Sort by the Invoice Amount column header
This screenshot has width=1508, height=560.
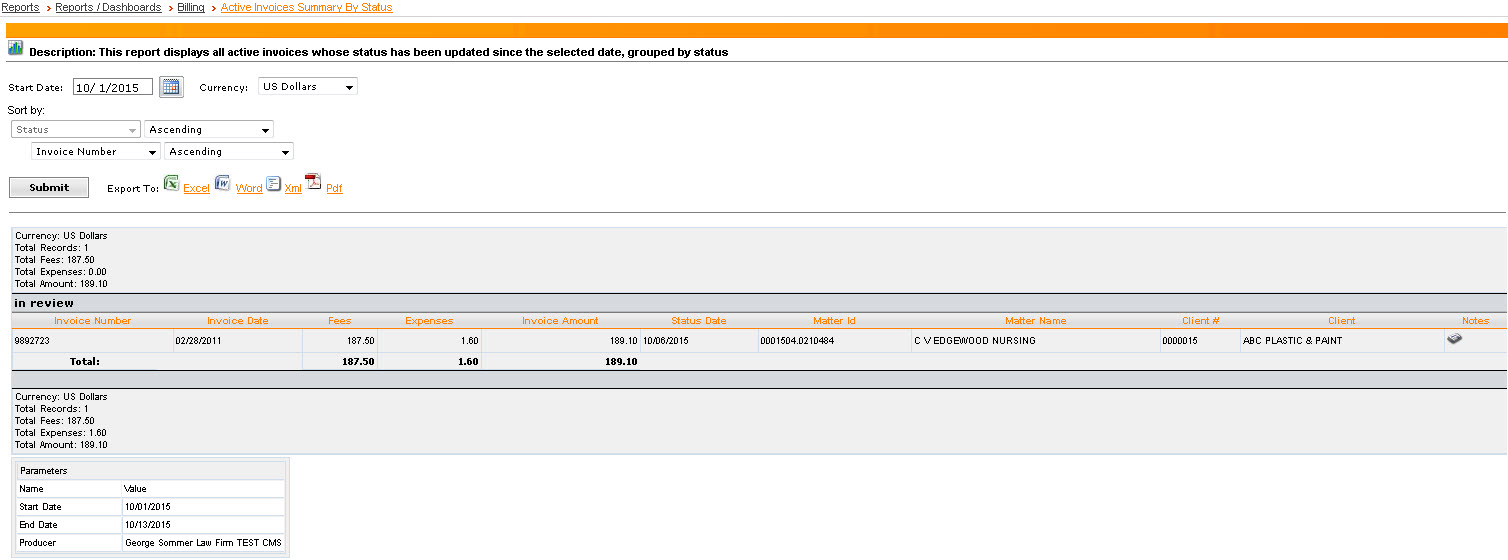[560, 321]
